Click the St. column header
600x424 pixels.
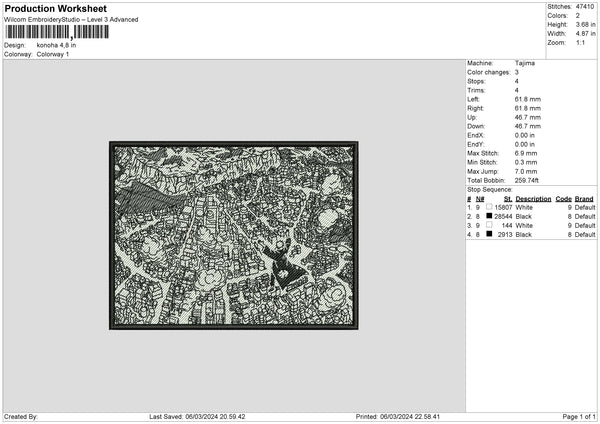pyautogui.click(x=508, y=198)
